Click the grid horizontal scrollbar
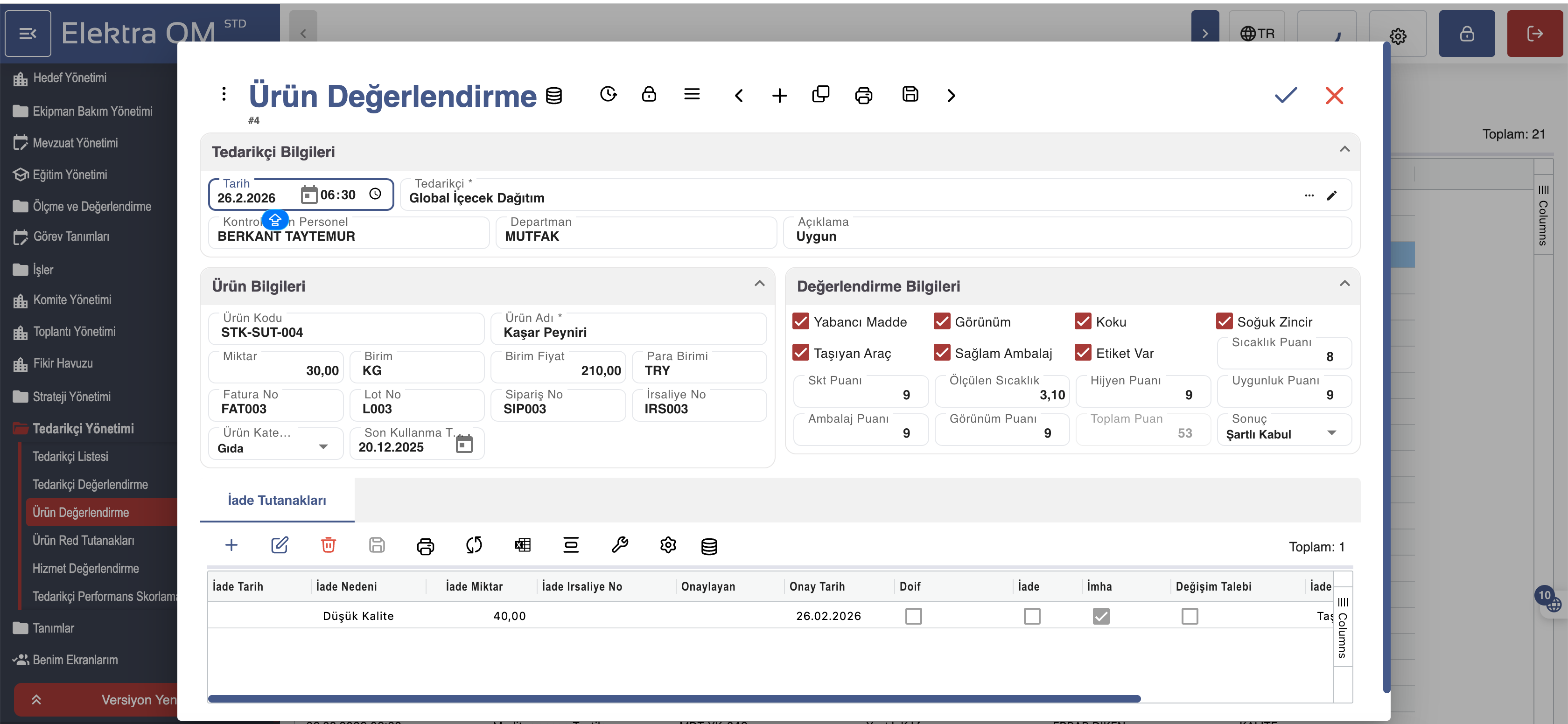Viewport: 1568px width, 724px height. (673, 698)
